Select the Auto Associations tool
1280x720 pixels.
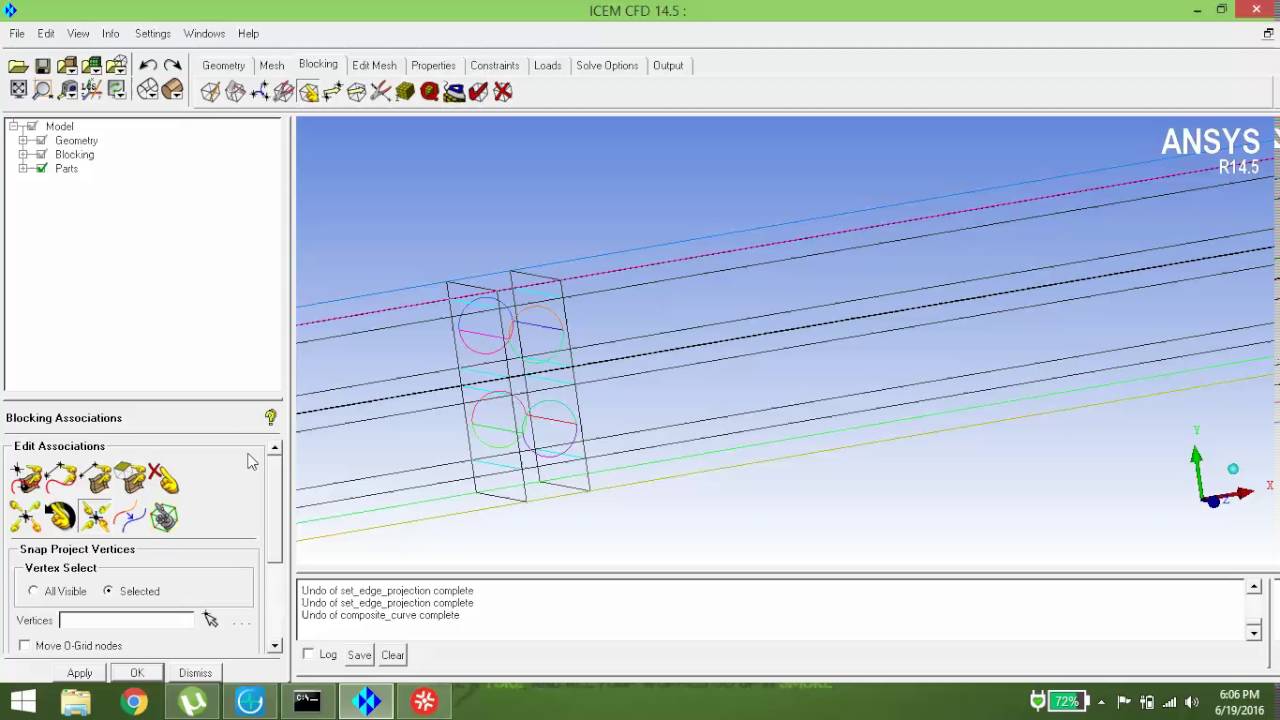[x=163, y=516]
